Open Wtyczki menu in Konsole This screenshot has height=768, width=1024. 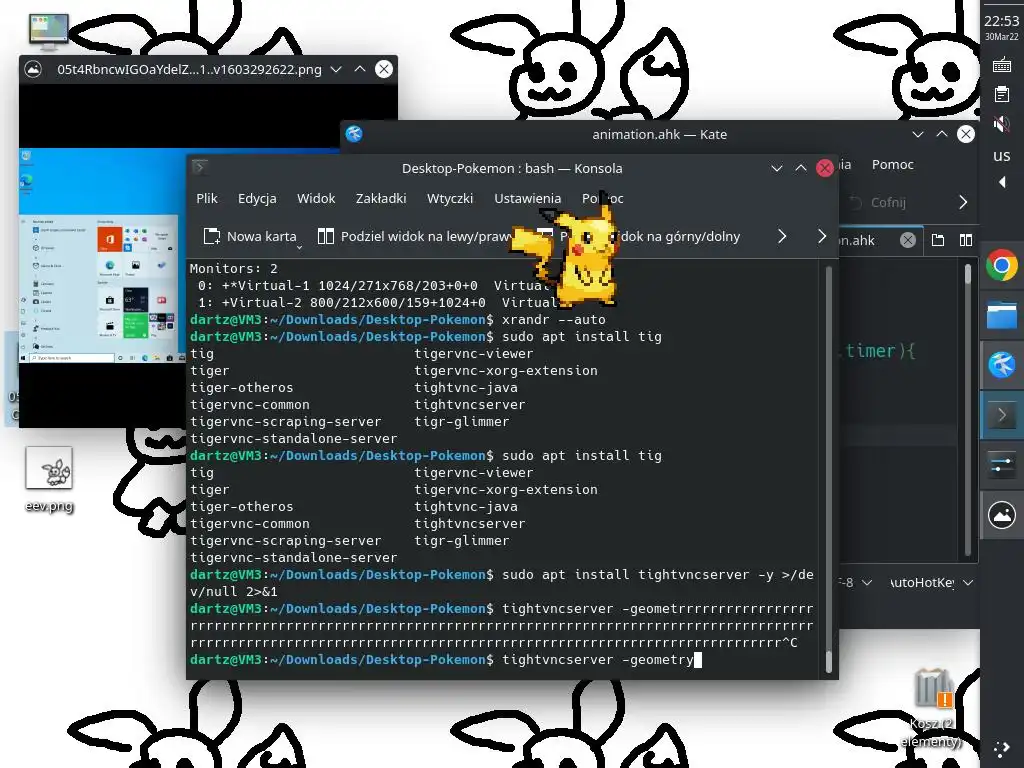click(x=450, y=199)
